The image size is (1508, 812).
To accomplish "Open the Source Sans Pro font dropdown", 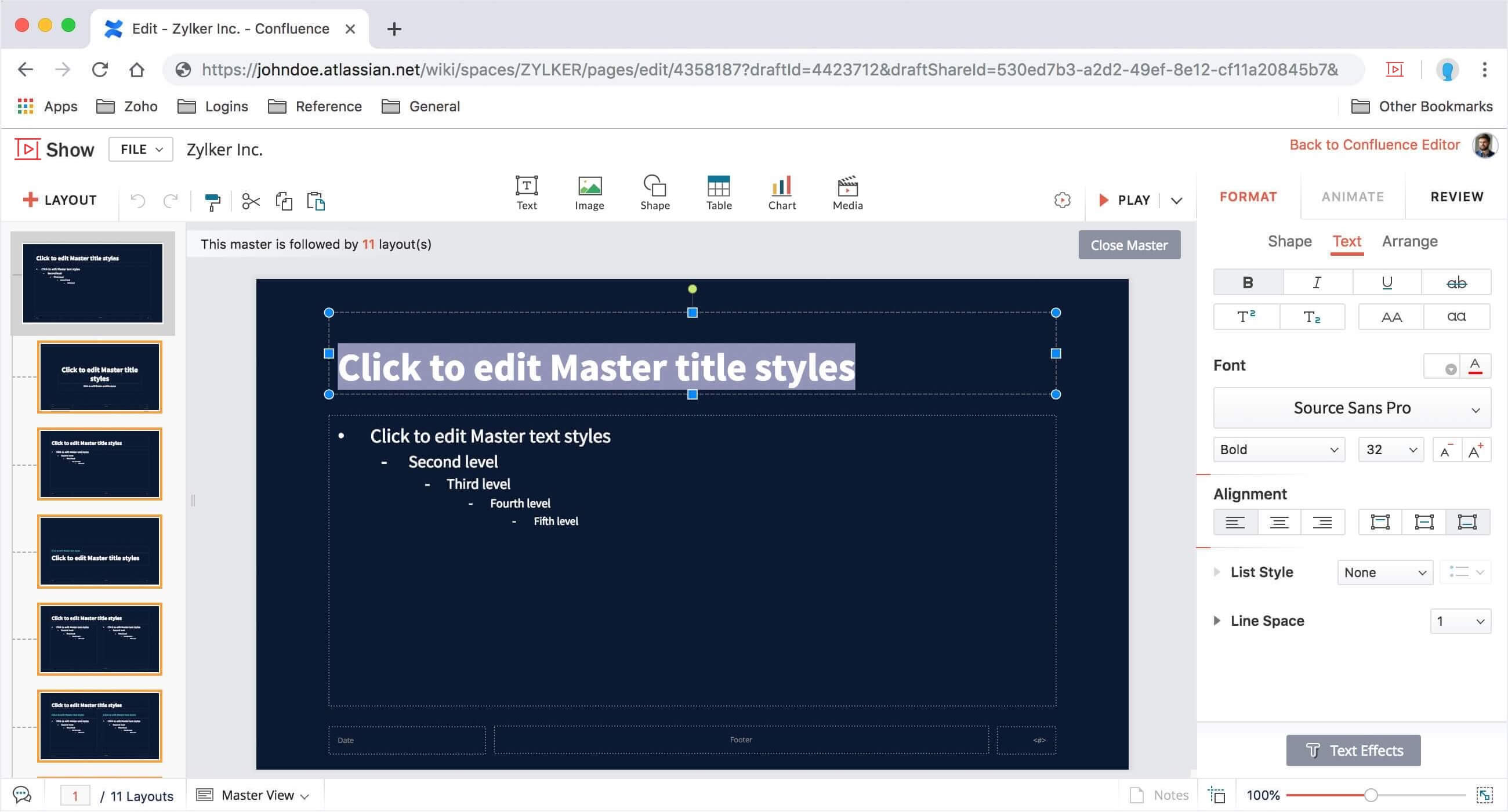I will [1351, 408].
